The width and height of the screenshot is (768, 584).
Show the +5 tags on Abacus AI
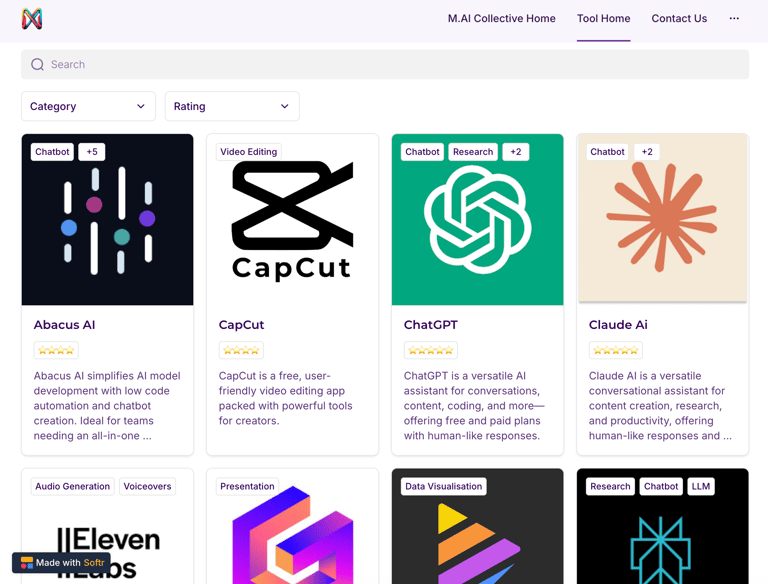[x=92, y=152]
